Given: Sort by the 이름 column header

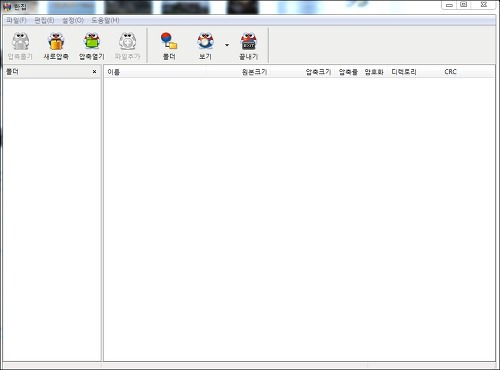Looking at the screenshot, I should click(x=155, y=72).
